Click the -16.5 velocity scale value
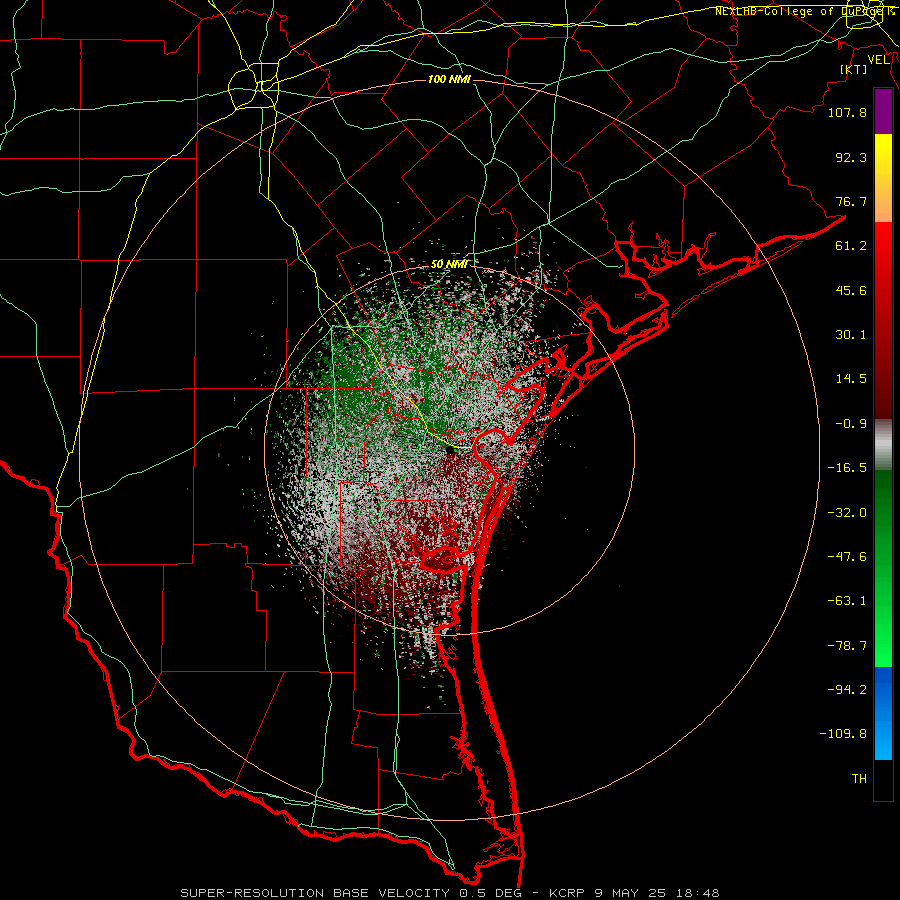900x900 pixels. 847,468
